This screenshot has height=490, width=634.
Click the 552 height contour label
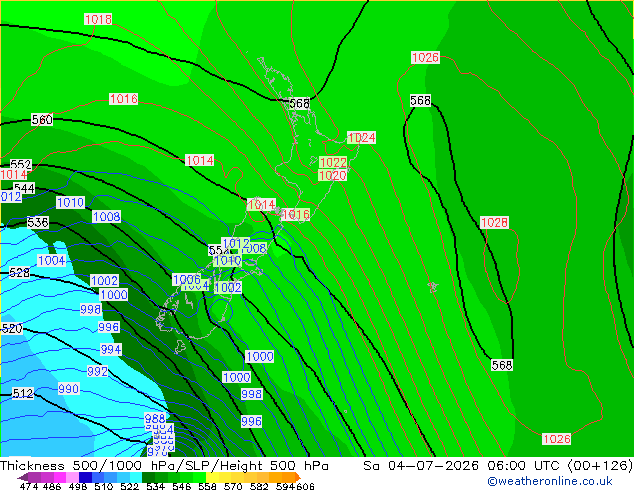click(21, 165)
